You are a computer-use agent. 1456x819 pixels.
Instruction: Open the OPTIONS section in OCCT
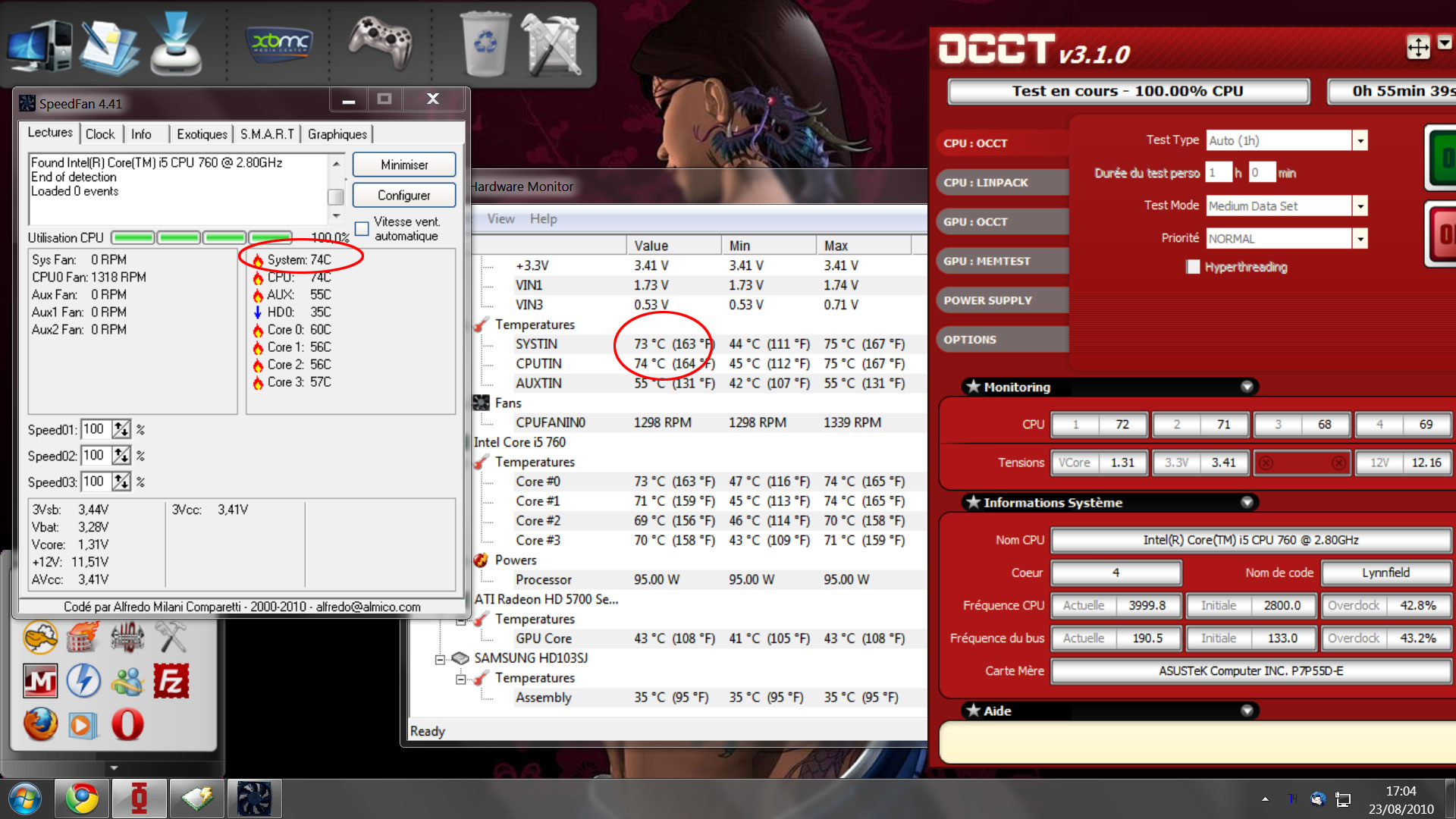pos(1001,340)
